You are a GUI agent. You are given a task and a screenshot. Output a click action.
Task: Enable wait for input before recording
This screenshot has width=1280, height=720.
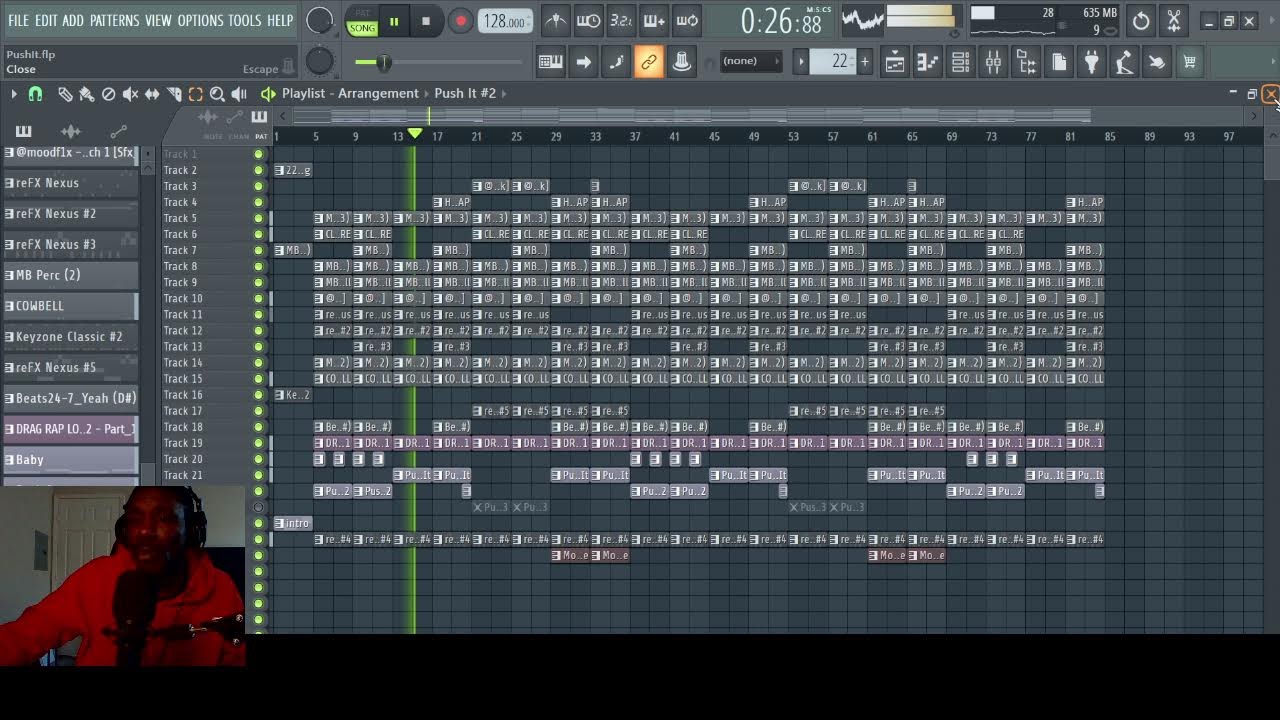(589, 21)
